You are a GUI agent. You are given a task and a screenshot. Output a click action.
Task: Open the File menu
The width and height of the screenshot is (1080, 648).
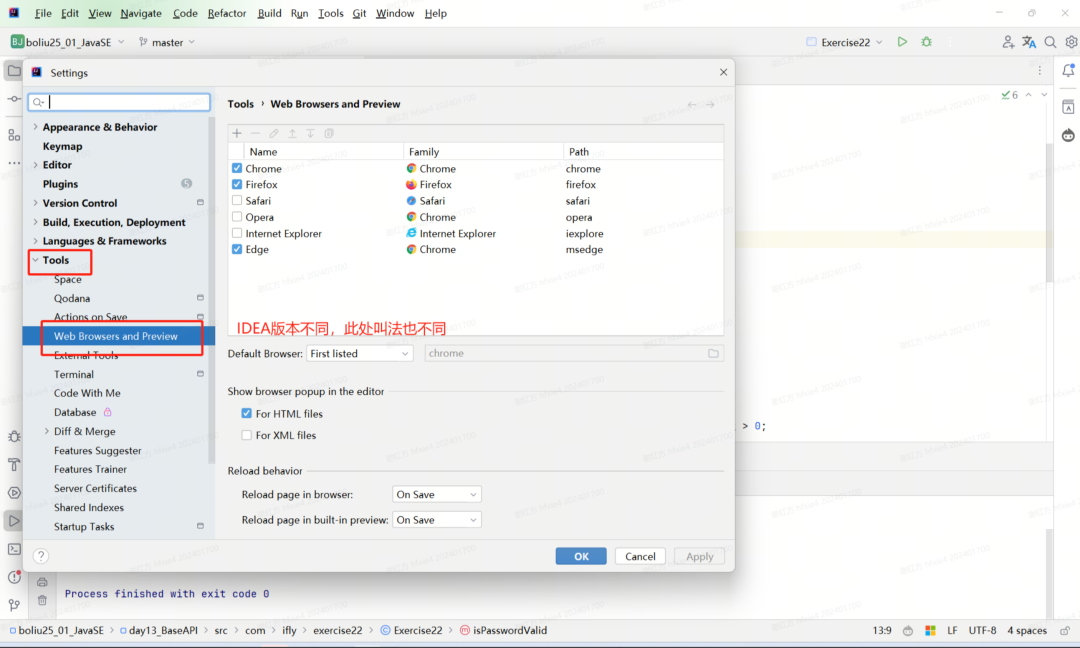[x=43, y=13]
